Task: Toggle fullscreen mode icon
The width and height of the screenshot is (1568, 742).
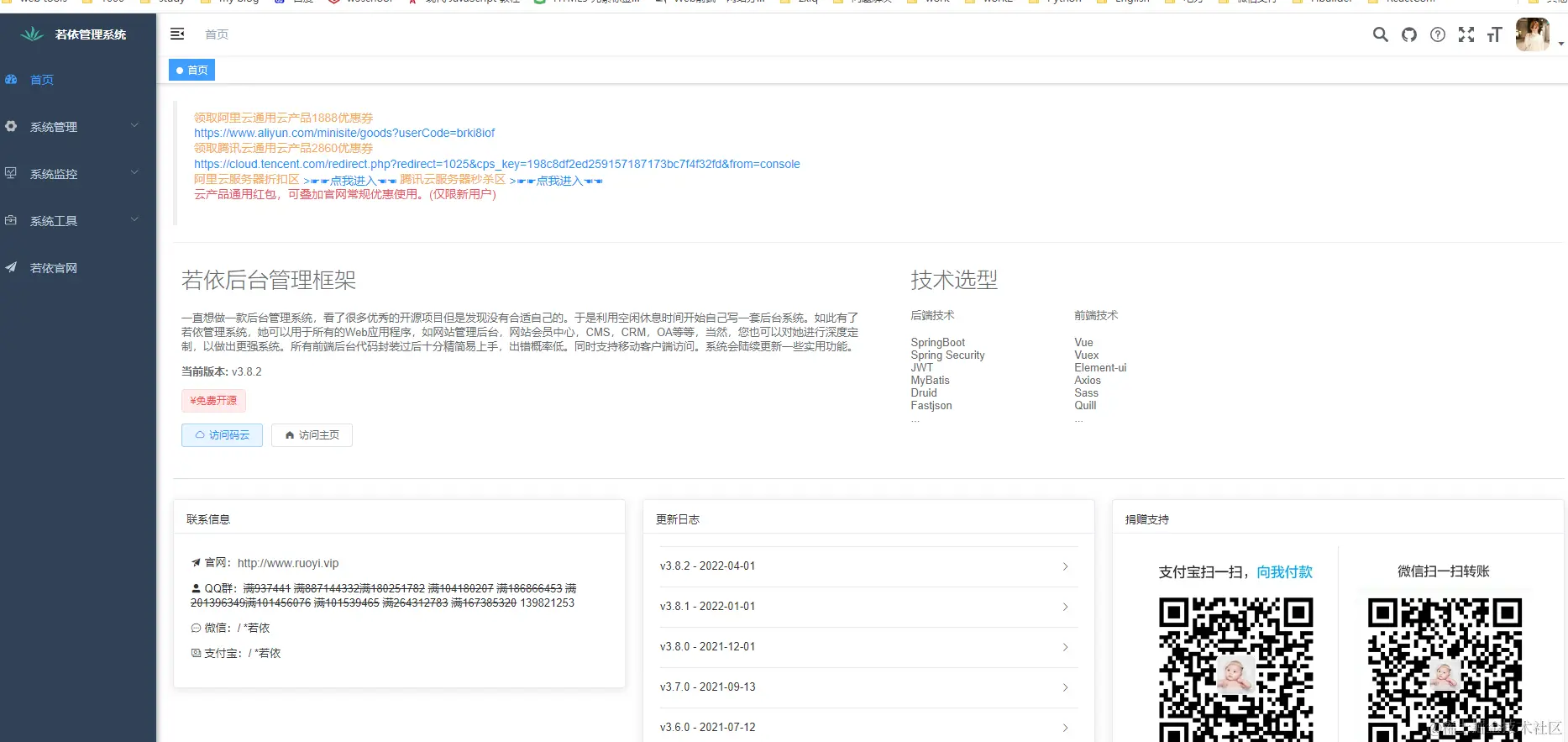Action: tap(1466, 34)
